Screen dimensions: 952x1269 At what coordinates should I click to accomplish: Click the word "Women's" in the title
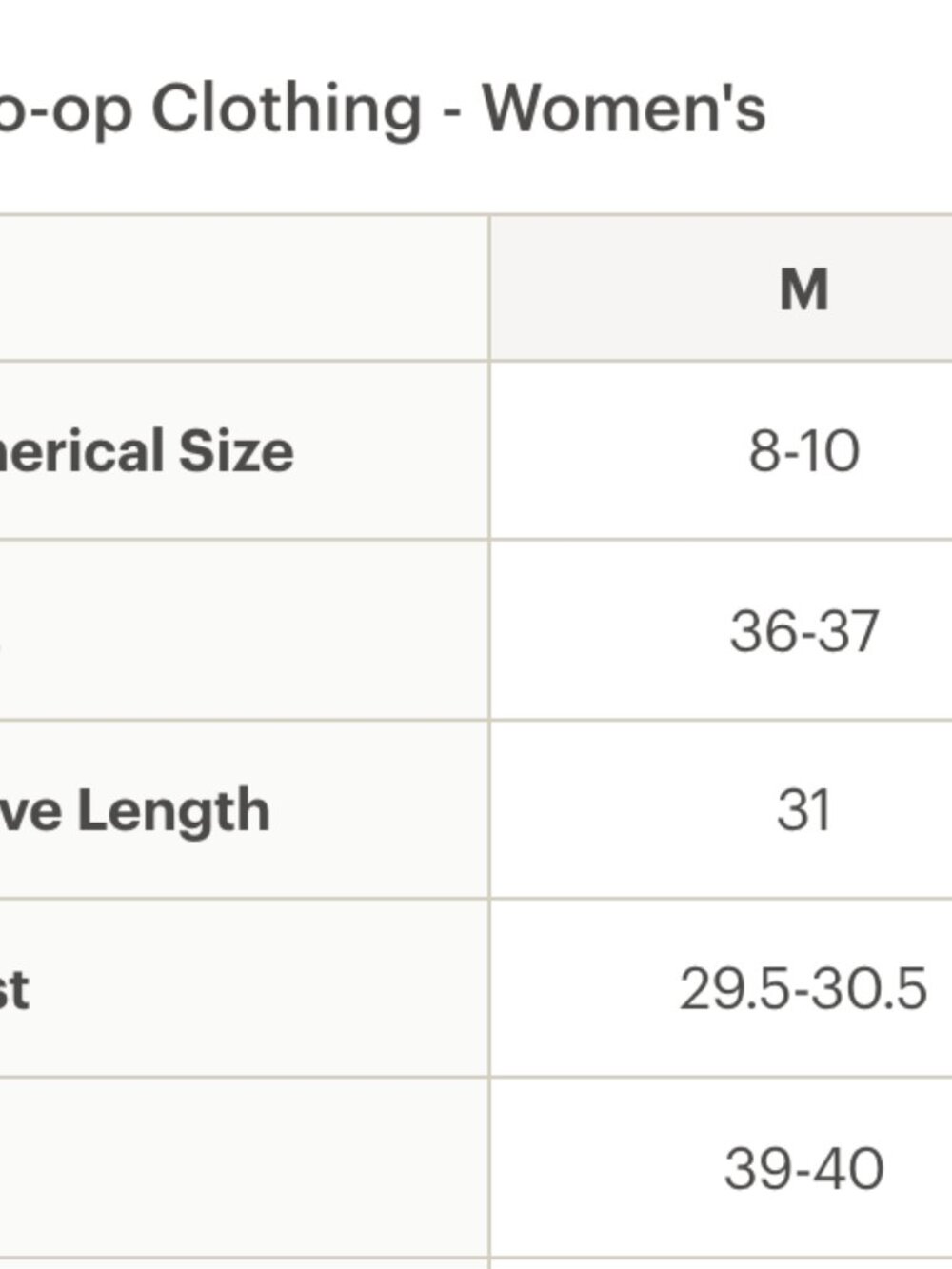point(624,108)
